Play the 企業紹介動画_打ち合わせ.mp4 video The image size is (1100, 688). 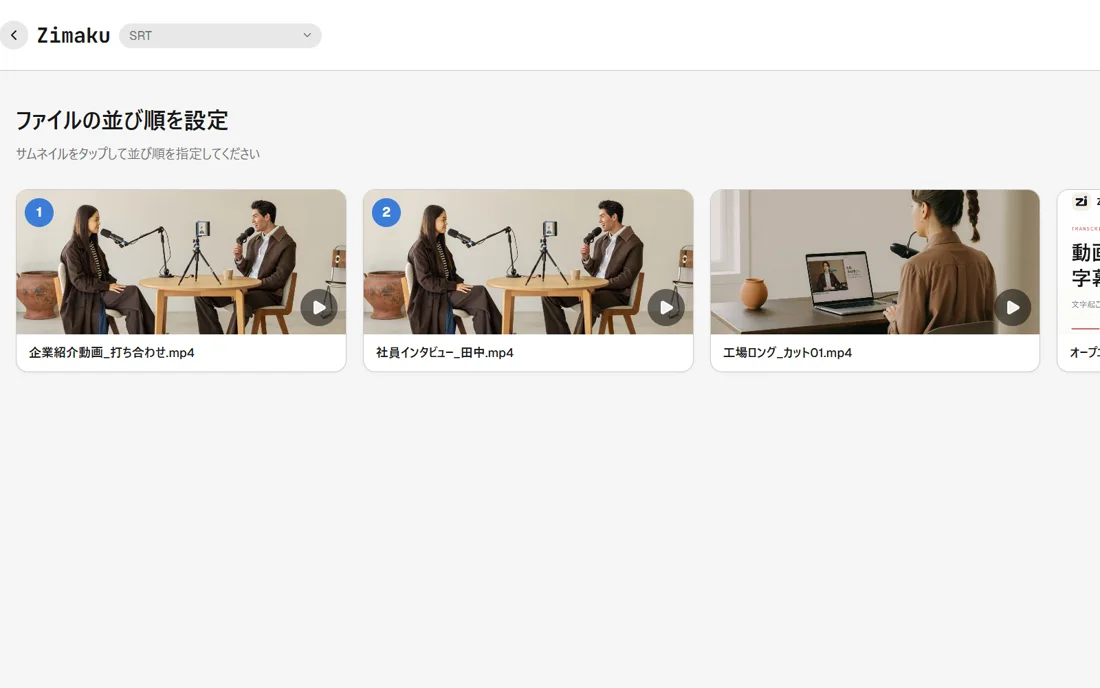click(319, 307)
